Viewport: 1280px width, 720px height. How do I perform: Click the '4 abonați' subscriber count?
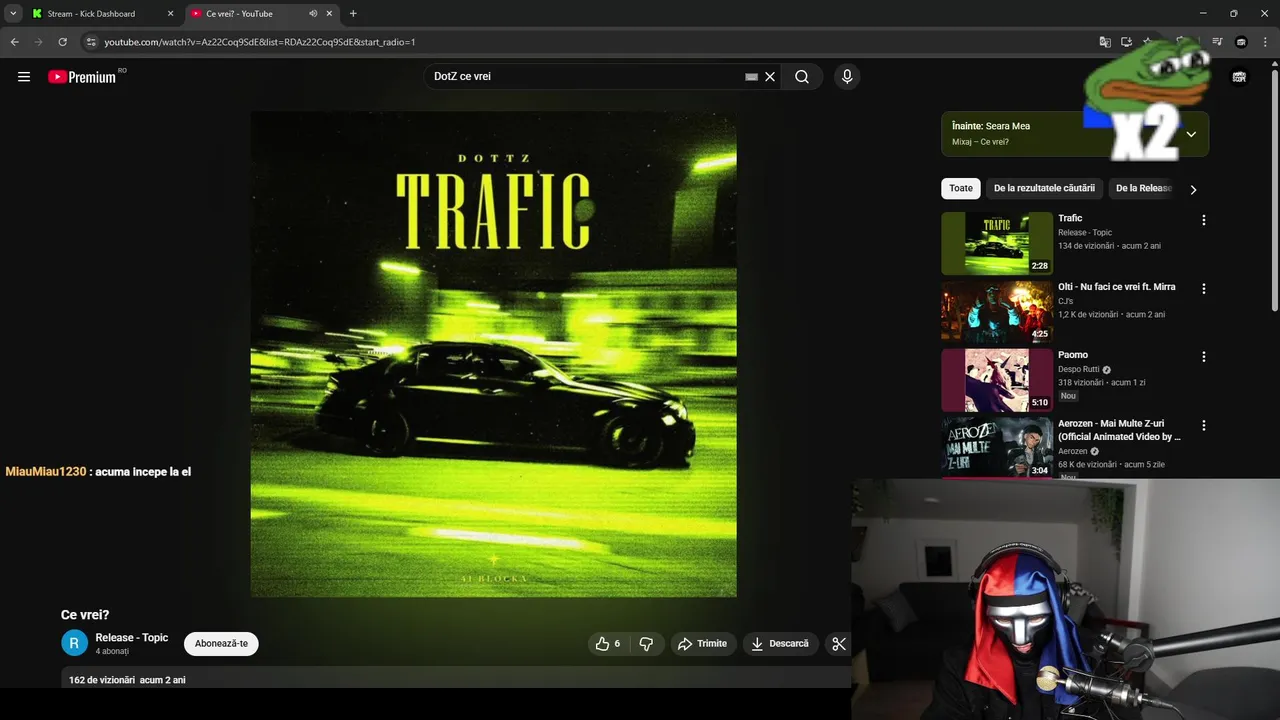(112, 651)
